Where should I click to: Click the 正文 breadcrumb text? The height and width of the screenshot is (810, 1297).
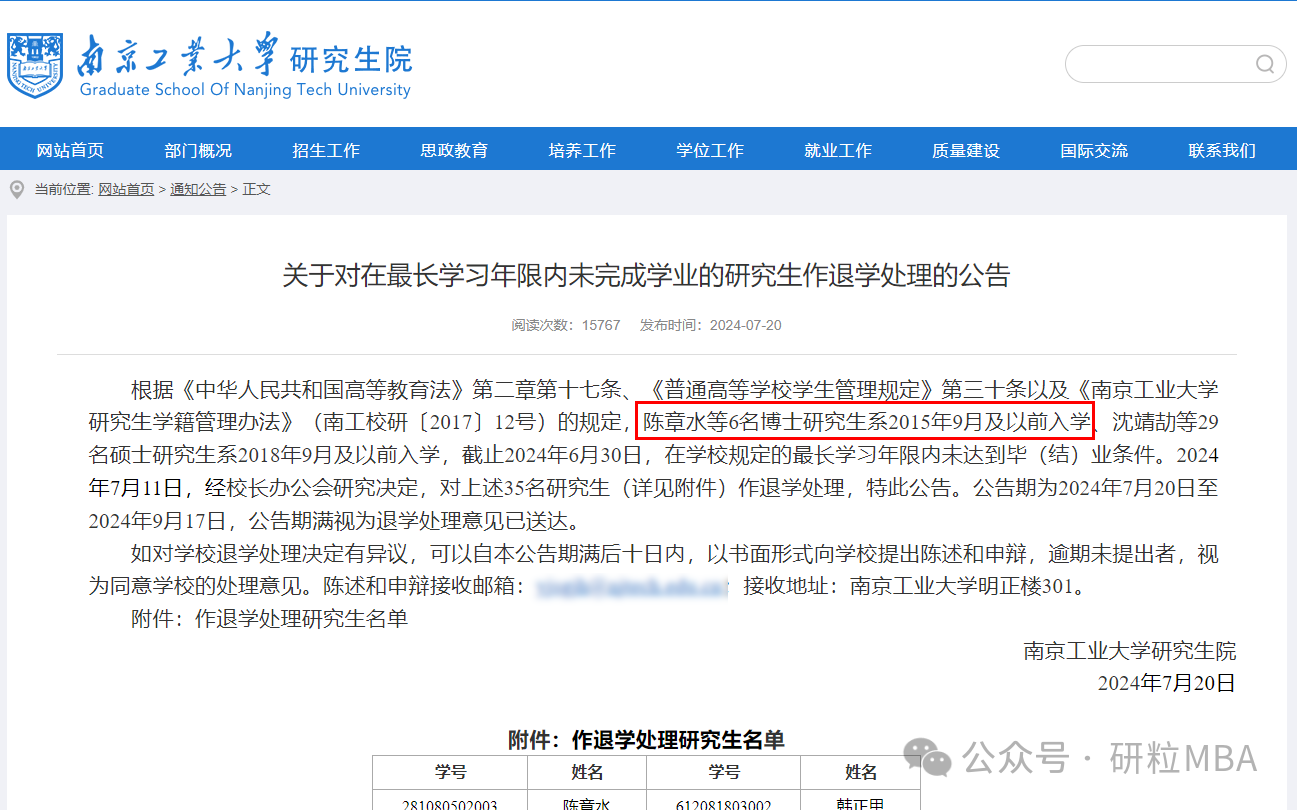tap(256, 189)
